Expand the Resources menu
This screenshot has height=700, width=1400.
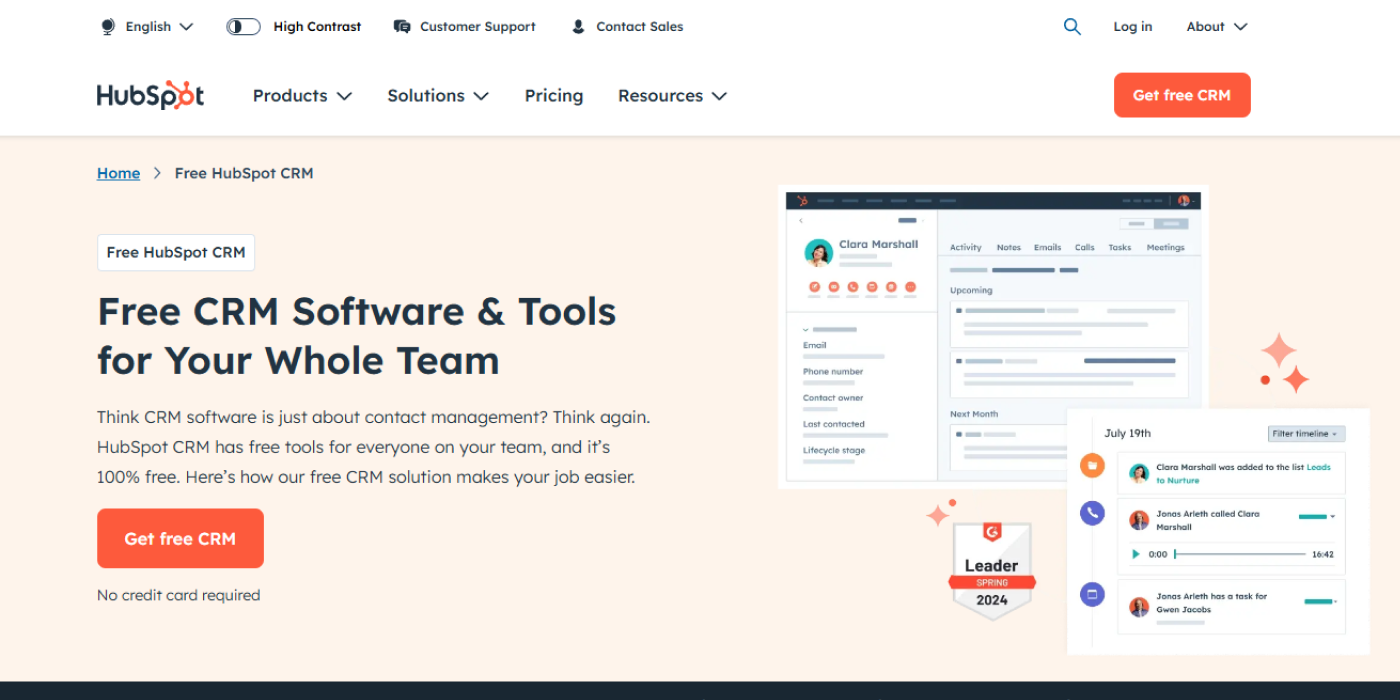[x=672, y=96]
